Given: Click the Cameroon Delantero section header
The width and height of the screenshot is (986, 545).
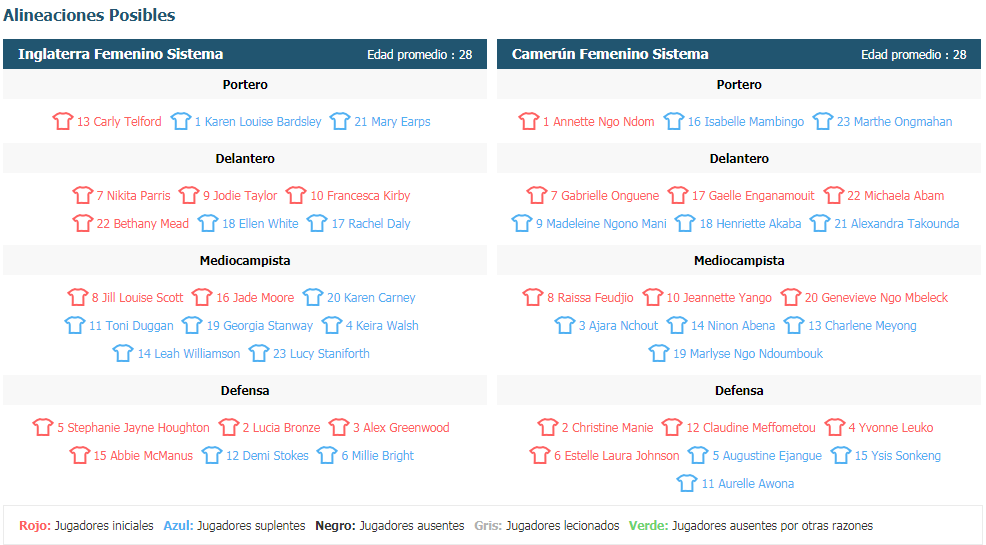Looking at the screenshot, I should (739, 159).
